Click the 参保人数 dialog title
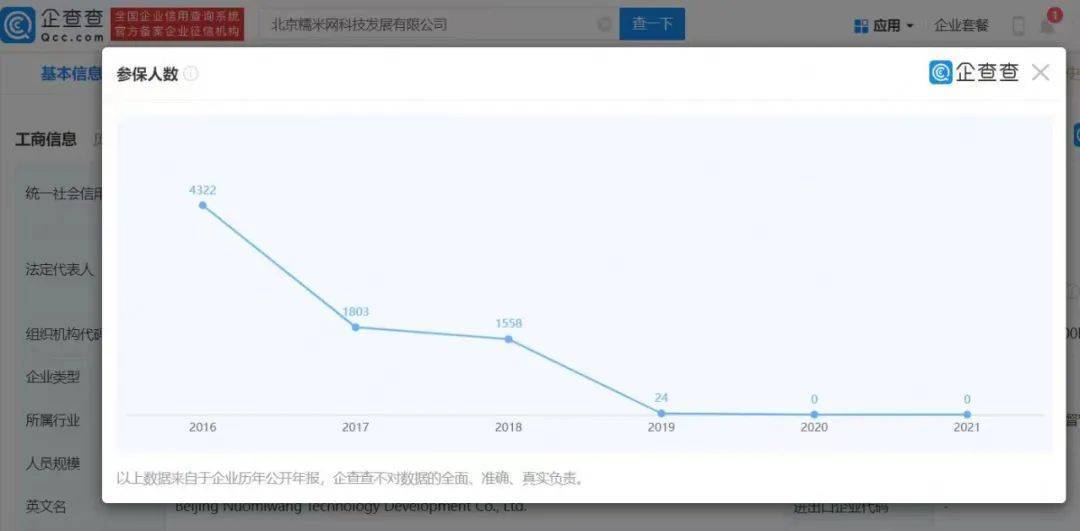 click(x=147, y=74)
